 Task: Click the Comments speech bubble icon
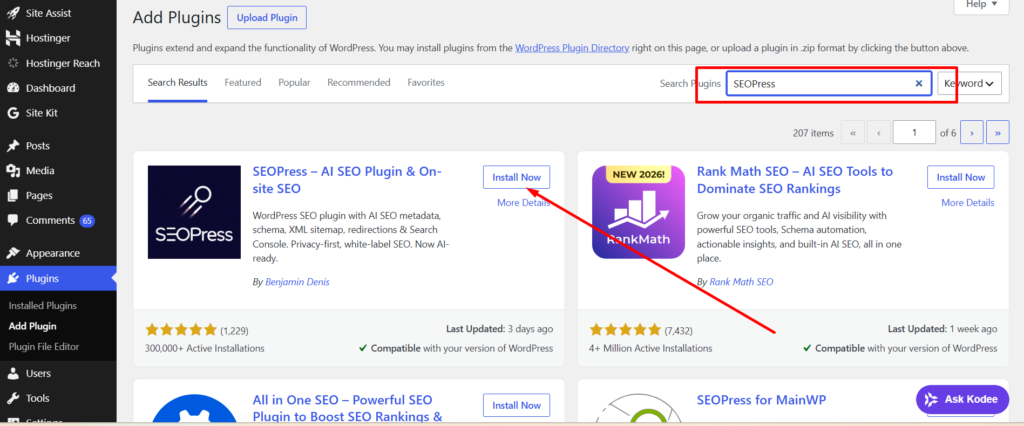12,221
